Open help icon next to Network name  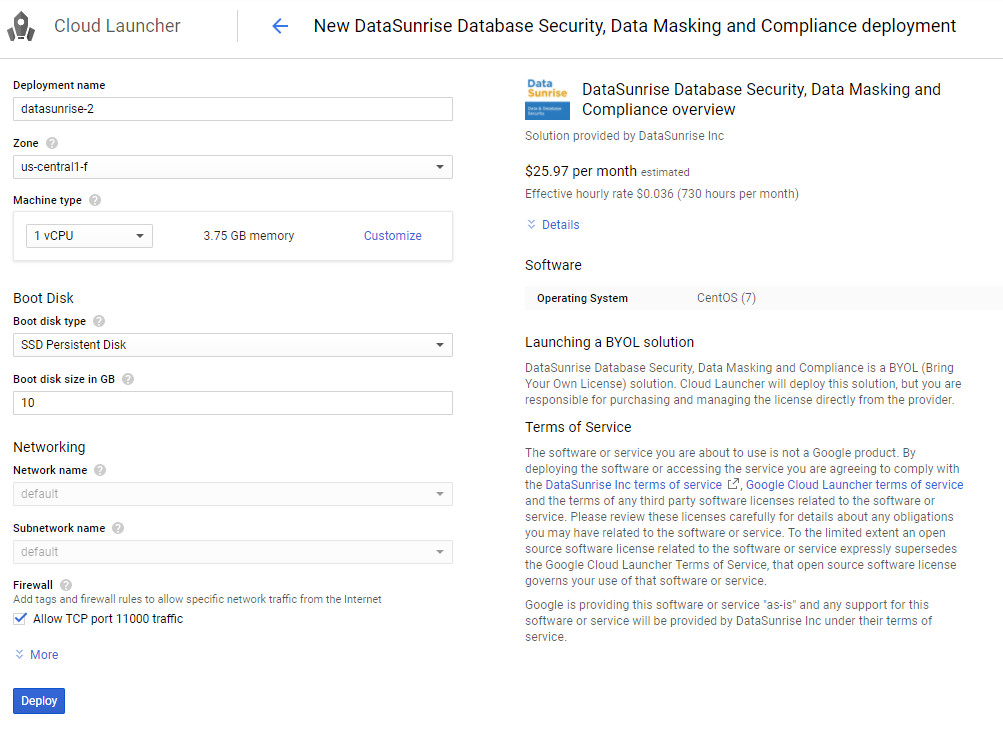(x=100, y=470)
